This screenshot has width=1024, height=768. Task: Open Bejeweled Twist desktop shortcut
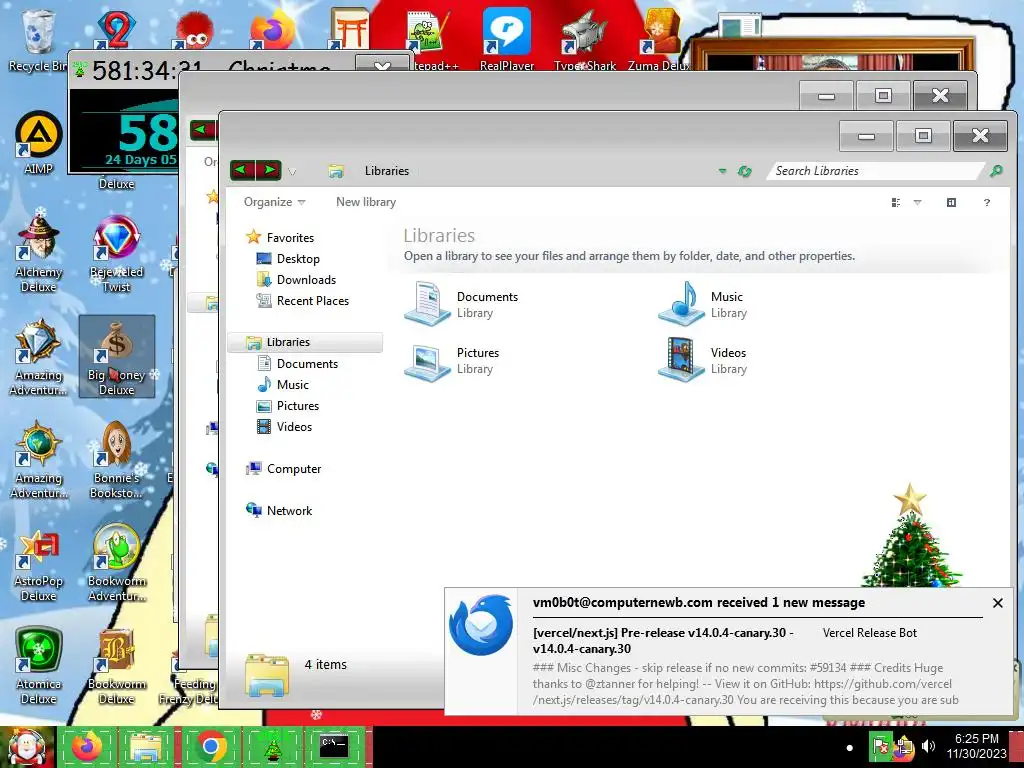tap(116, 253)
